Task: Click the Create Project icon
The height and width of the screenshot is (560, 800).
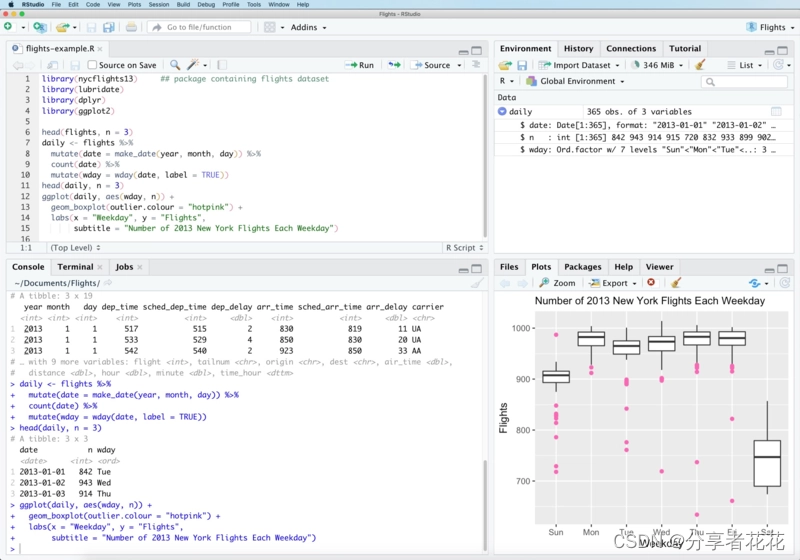Action: point(39,27)
